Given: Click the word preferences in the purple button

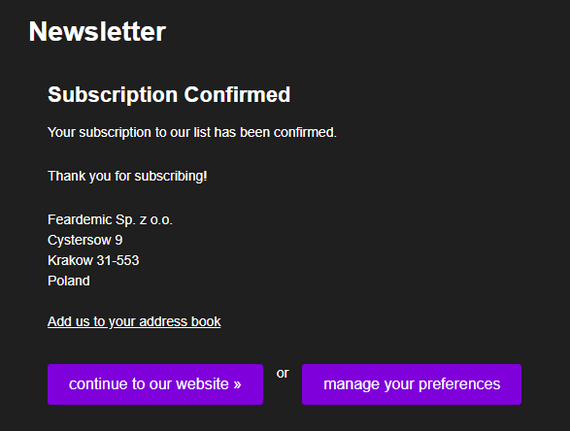Looking at the screenshot, I should coord(459,385).
